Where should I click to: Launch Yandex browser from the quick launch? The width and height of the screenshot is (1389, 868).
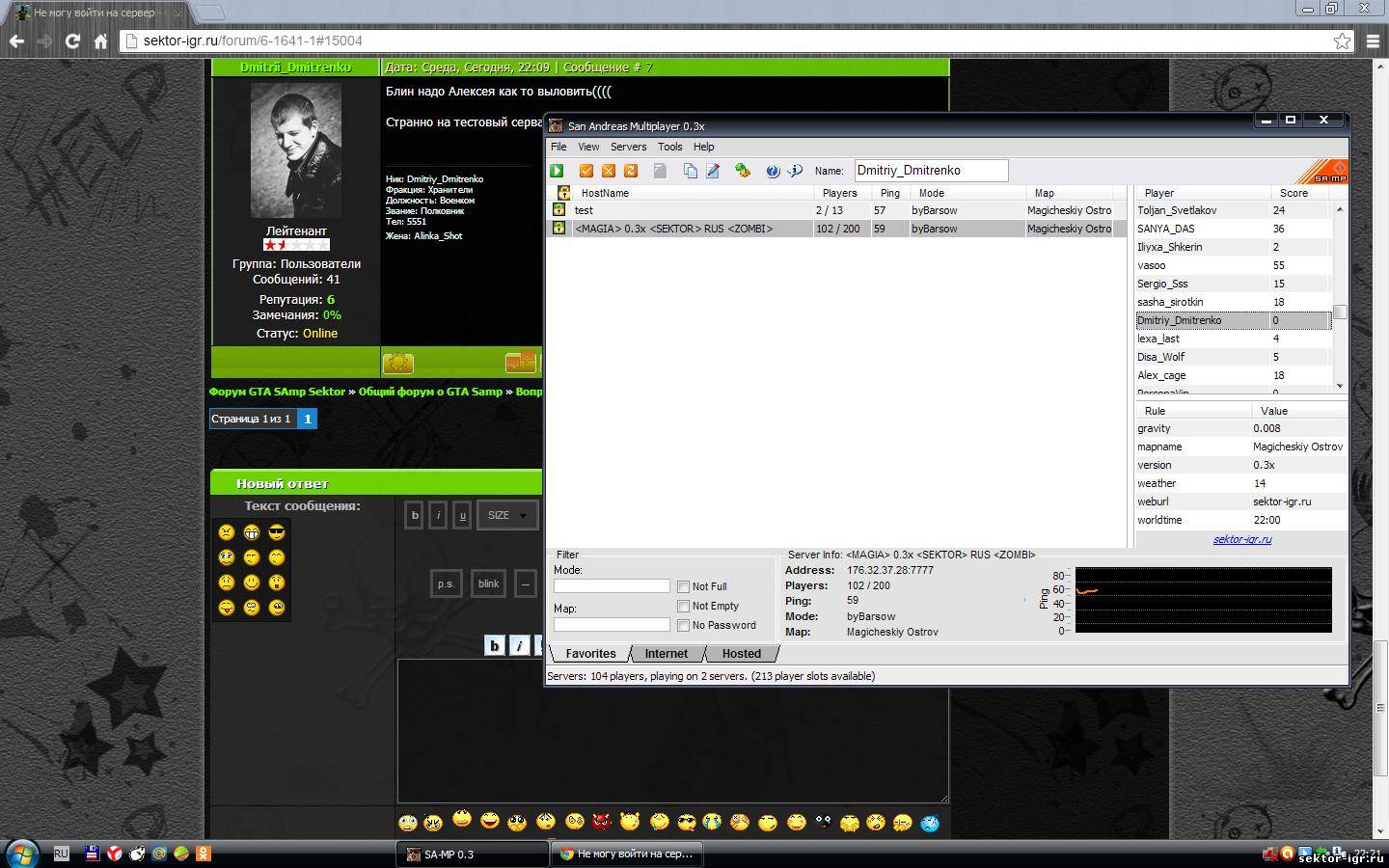point(114,854)
